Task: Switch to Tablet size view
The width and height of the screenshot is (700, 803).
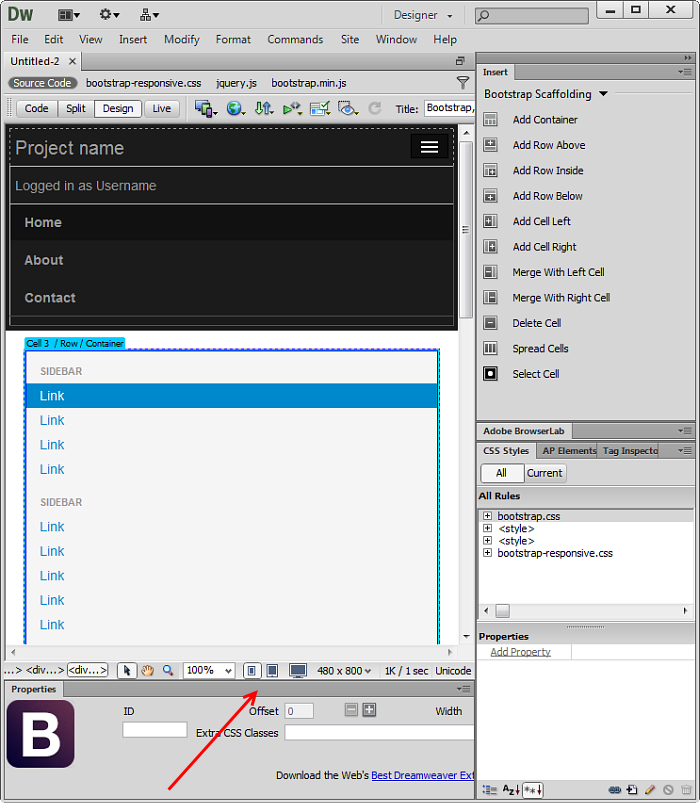Action: point(272,670)
